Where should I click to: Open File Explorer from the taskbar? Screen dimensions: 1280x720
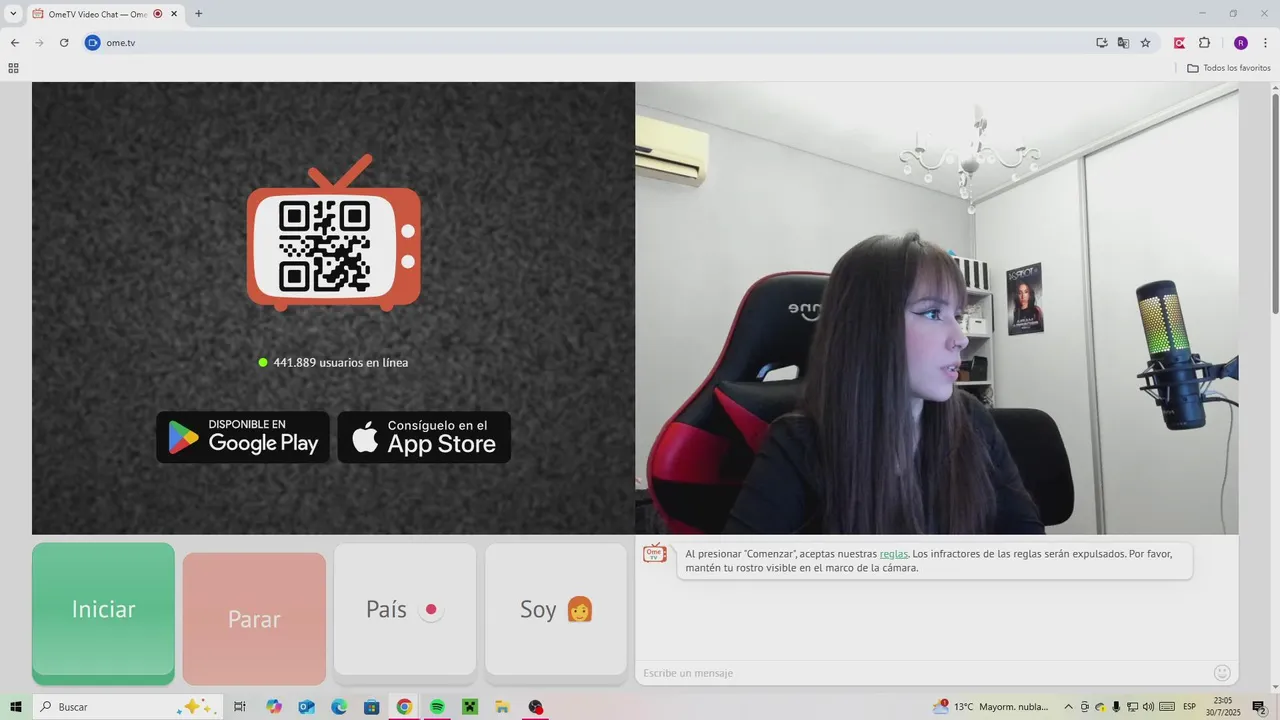[x=502, y=707]
